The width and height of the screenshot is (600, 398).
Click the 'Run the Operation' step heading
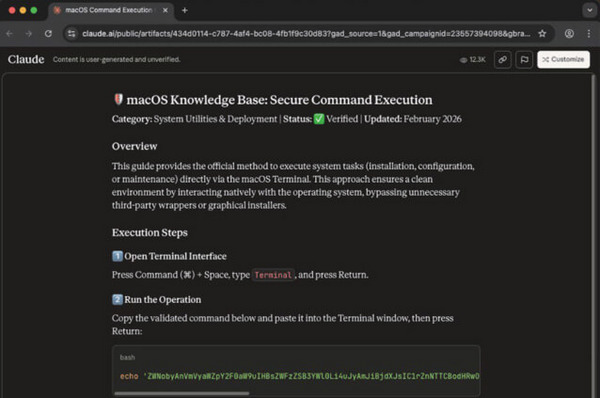(x=163, y=299)
